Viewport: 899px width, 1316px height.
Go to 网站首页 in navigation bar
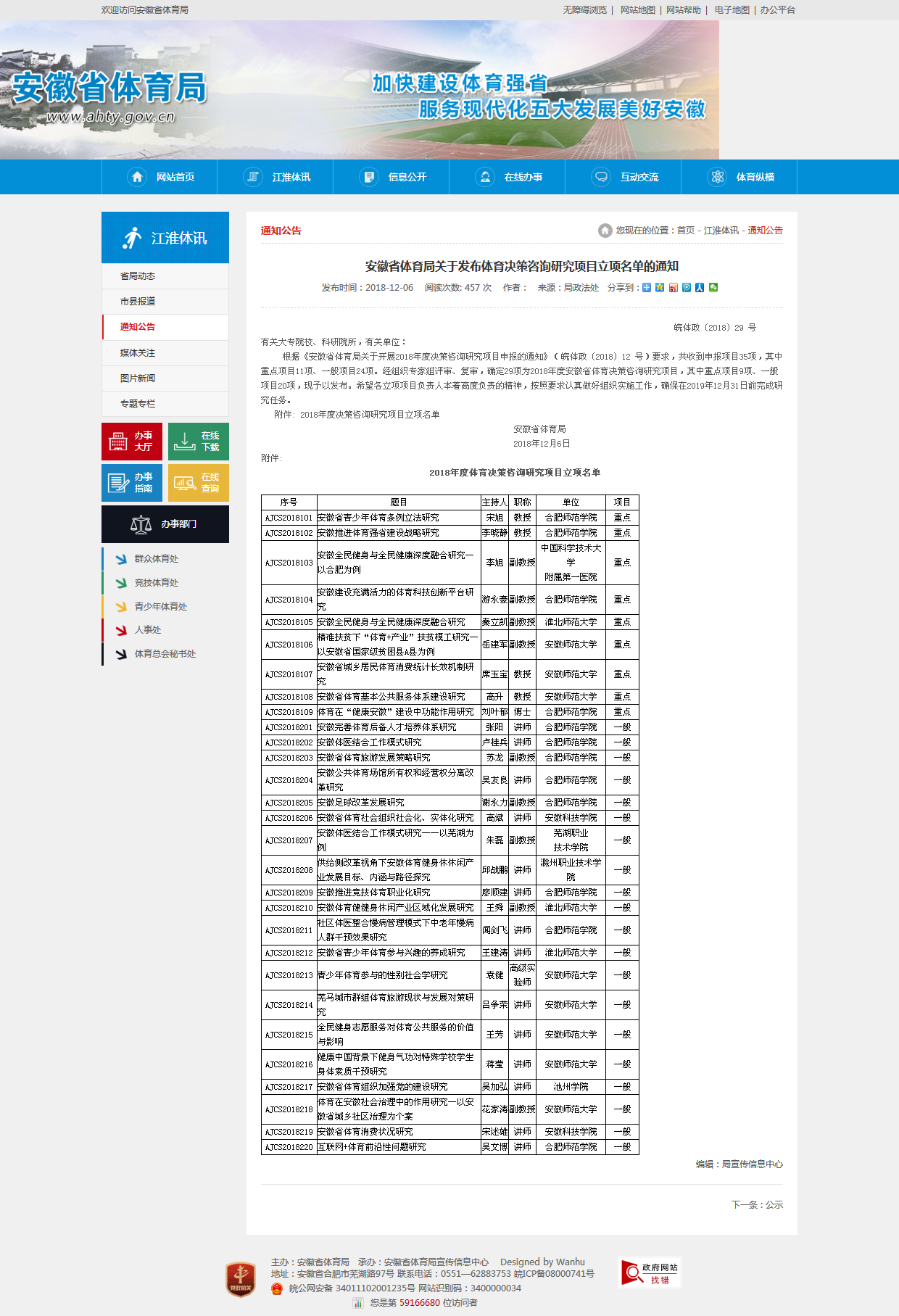(160, 177)
